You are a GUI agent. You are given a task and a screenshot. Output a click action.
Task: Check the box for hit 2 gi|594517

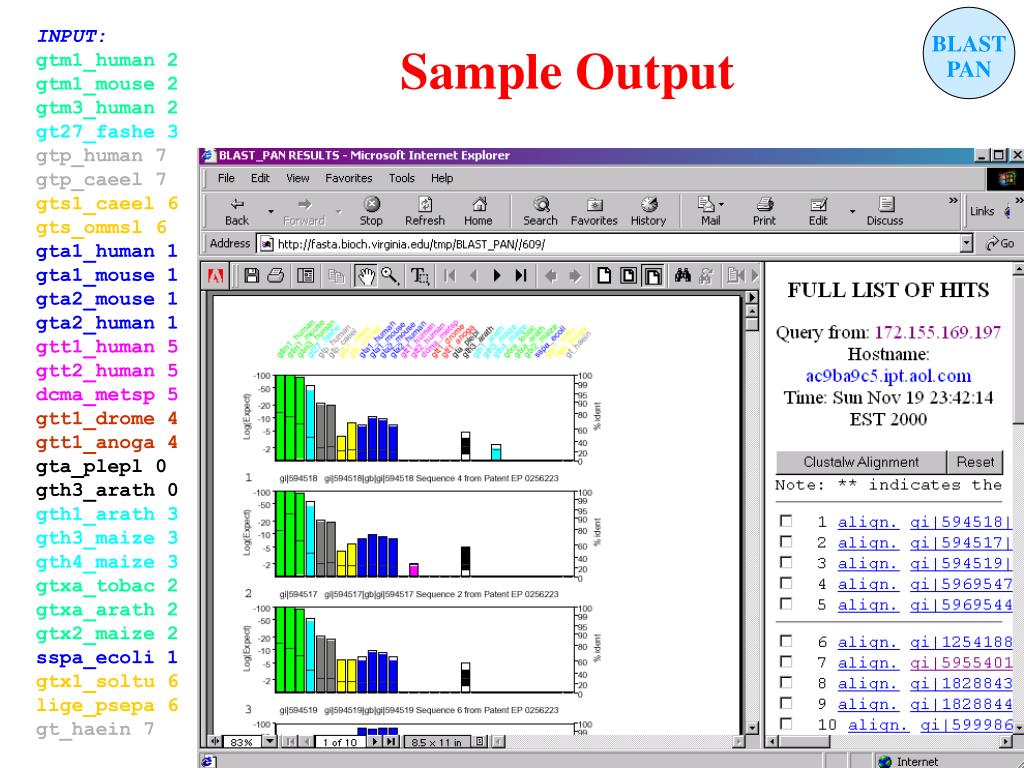click(x=786, y=542)
